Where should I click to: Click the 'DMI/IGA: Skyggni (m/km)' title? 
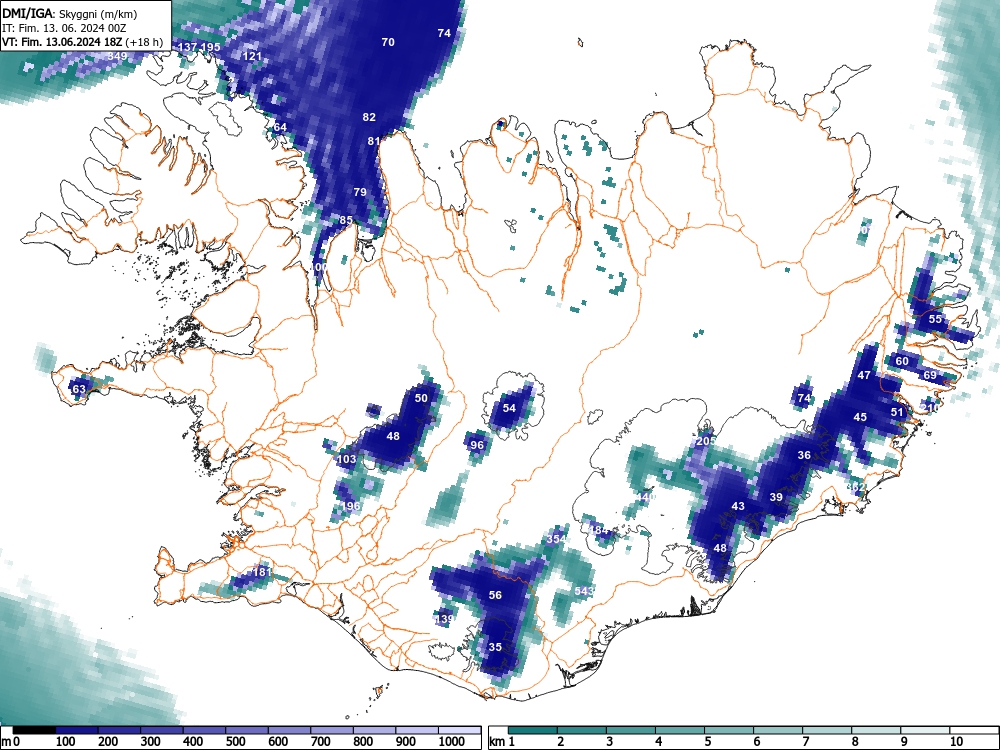pos(70,14)
